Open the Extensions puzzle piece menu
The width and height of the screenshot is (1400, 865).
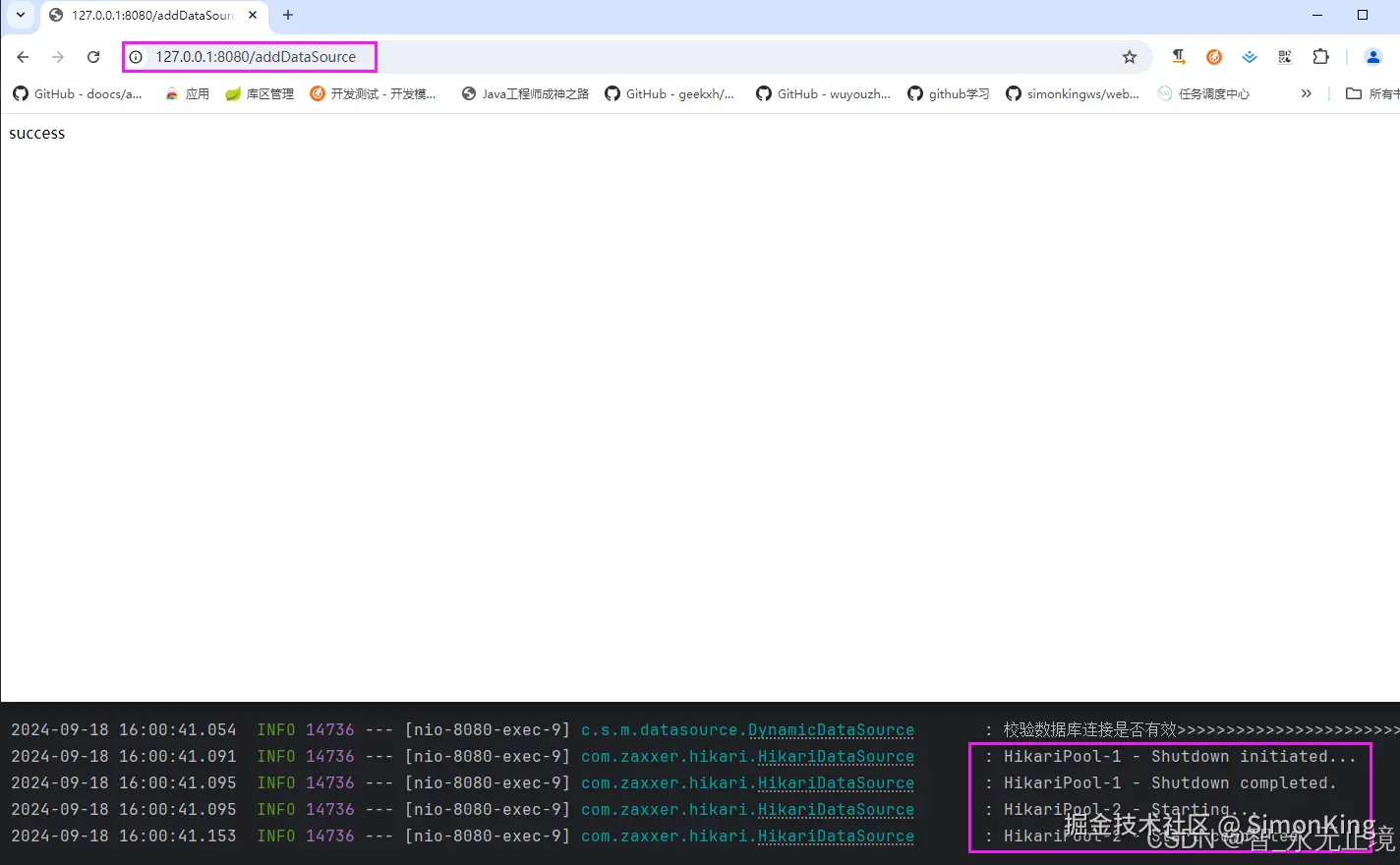1320,57
